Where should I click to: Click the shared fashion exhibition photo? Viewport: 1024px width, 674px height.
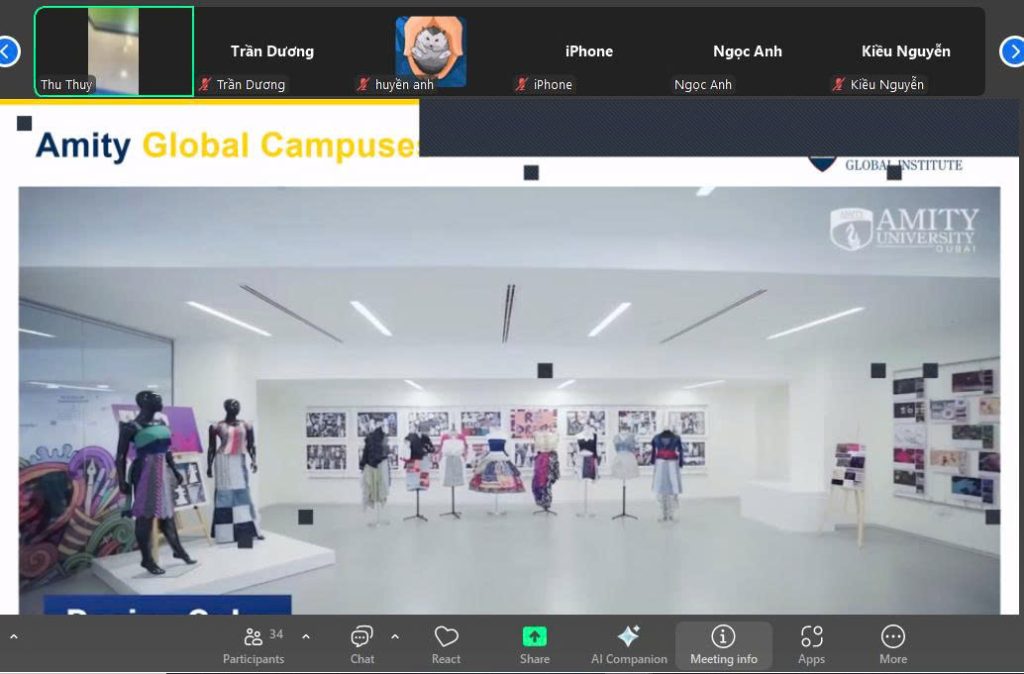click(x=509, y=400)
